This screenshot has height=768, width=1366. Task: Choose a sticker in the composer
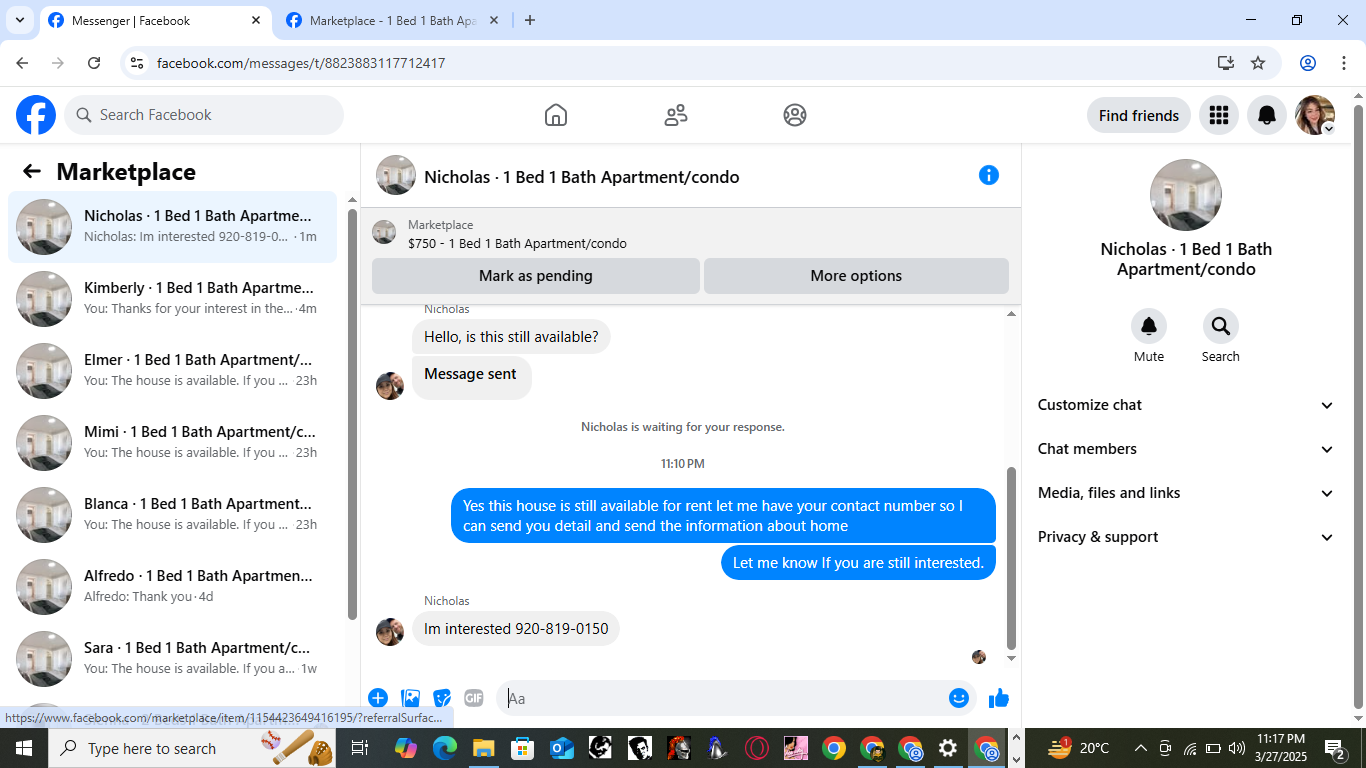click(442, 698)
